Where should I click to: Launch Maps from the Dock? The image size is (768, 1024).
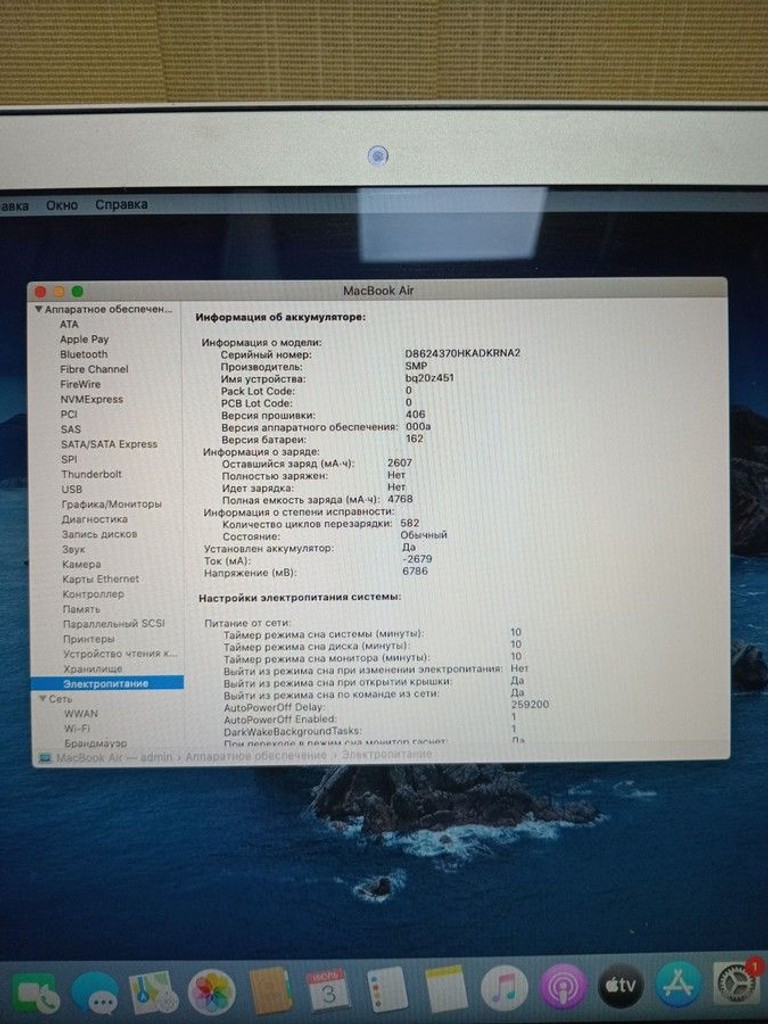(x=153, y=992)
